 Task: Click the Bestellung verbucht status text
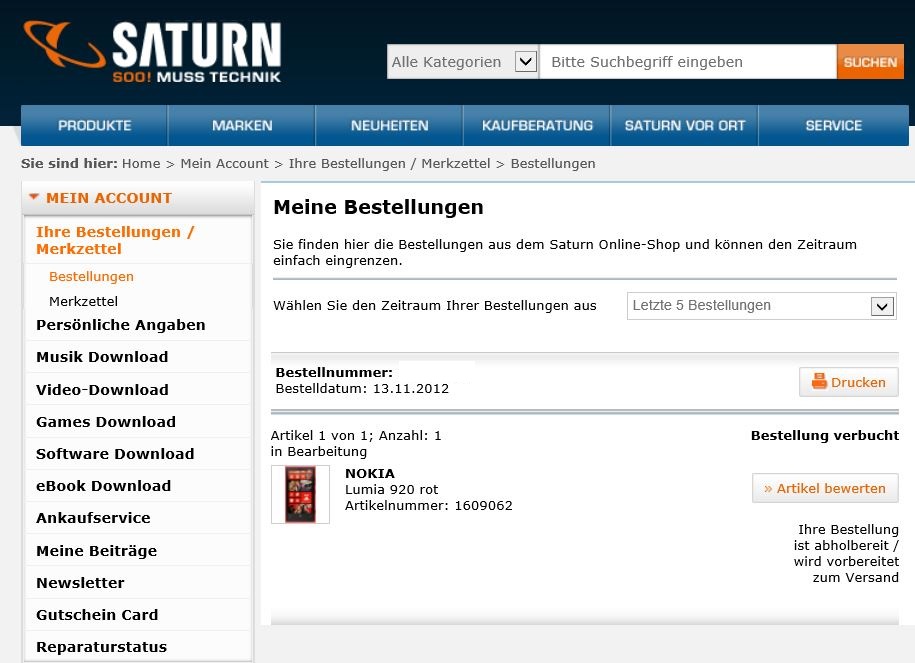coord(825,435)
